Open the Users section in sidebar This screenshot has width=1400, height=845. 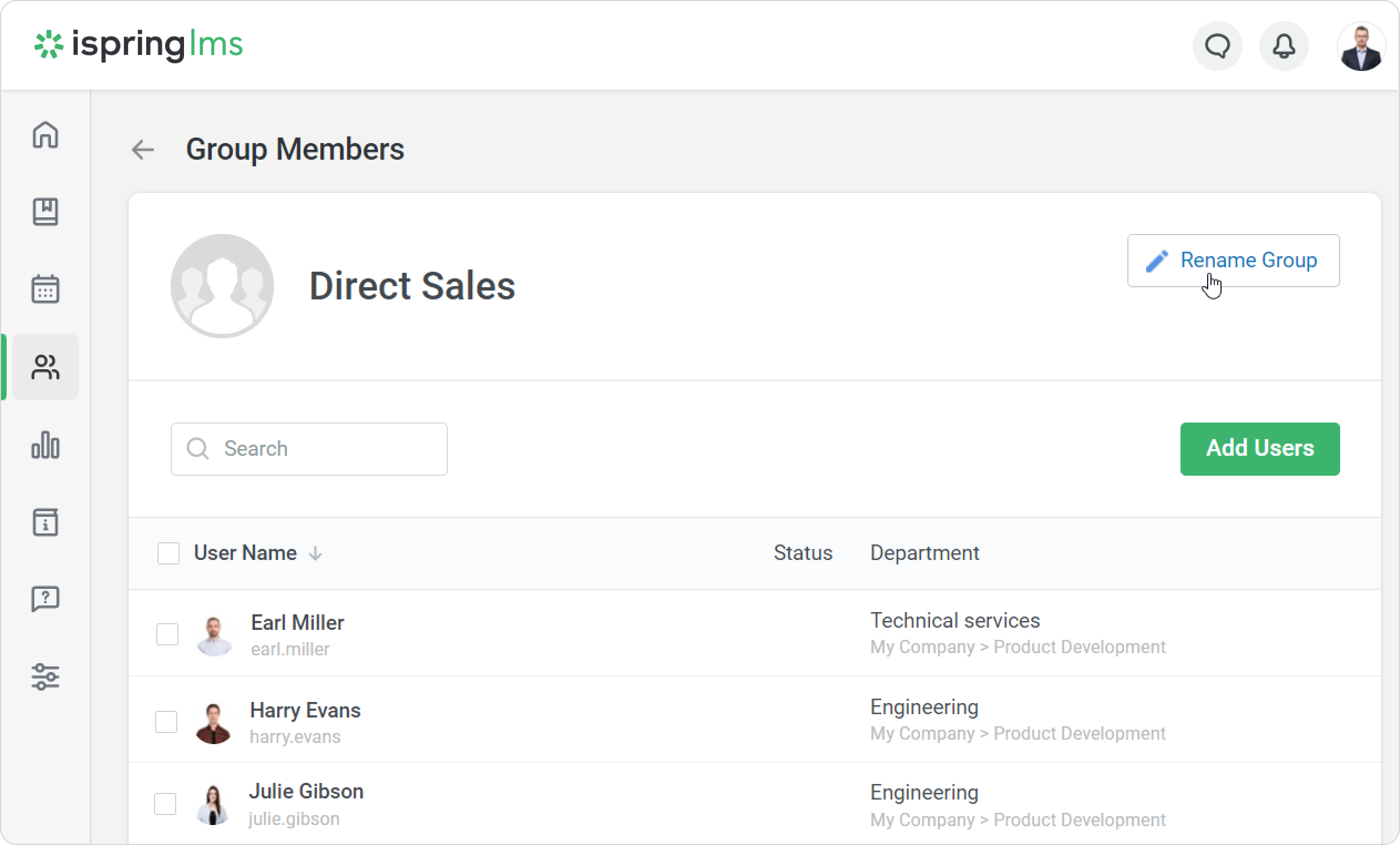click(45, 367)
